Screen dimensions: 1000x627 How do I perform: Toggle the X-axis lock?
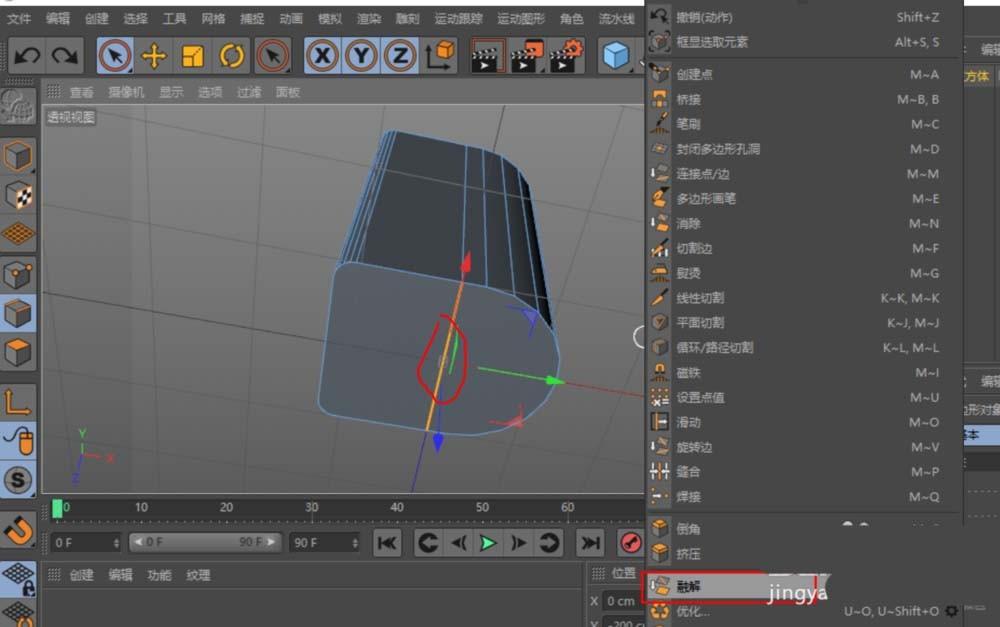point(320,55)
